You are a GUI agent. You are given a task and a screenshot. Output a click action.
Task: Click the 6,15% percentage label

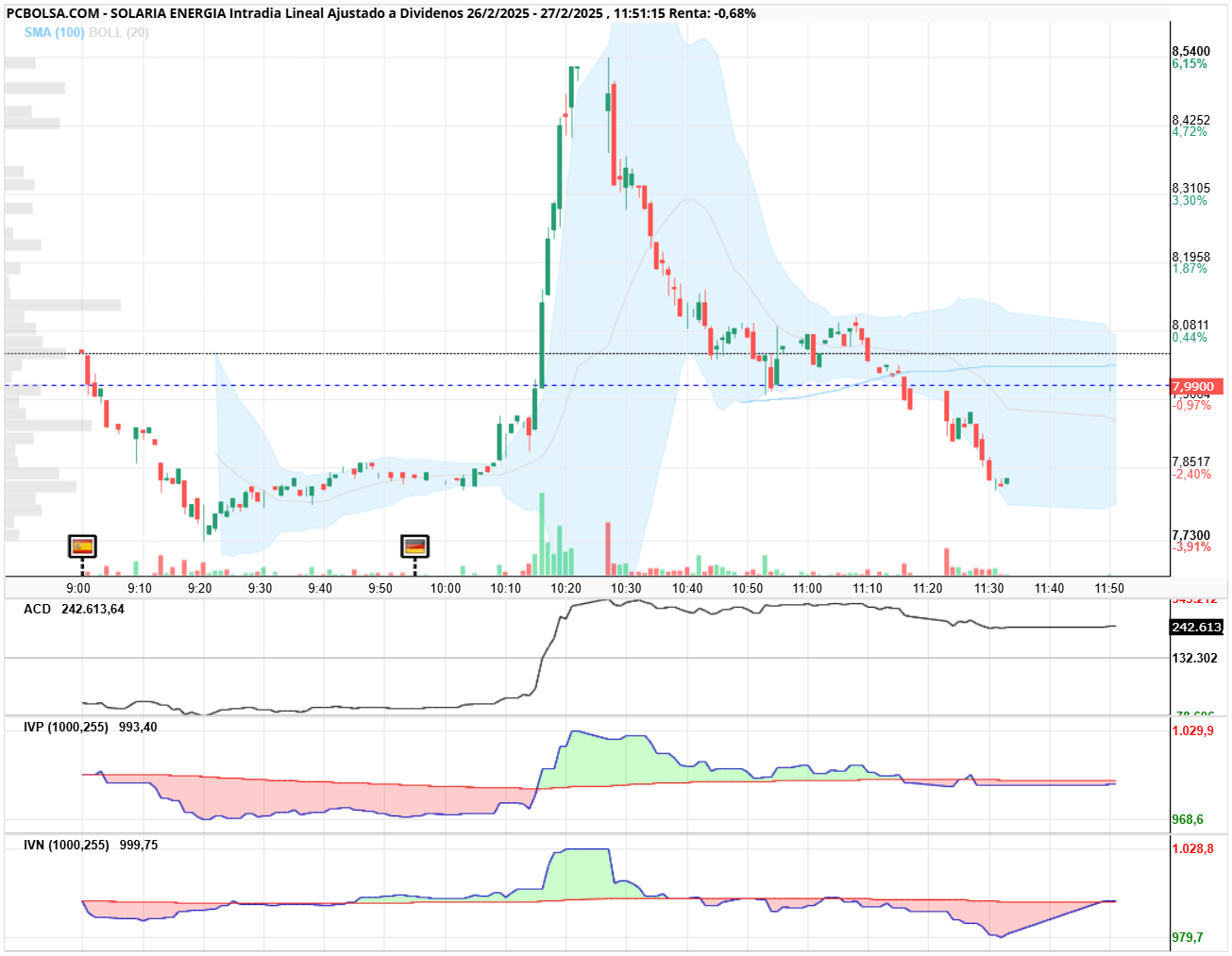(1190, 64)
